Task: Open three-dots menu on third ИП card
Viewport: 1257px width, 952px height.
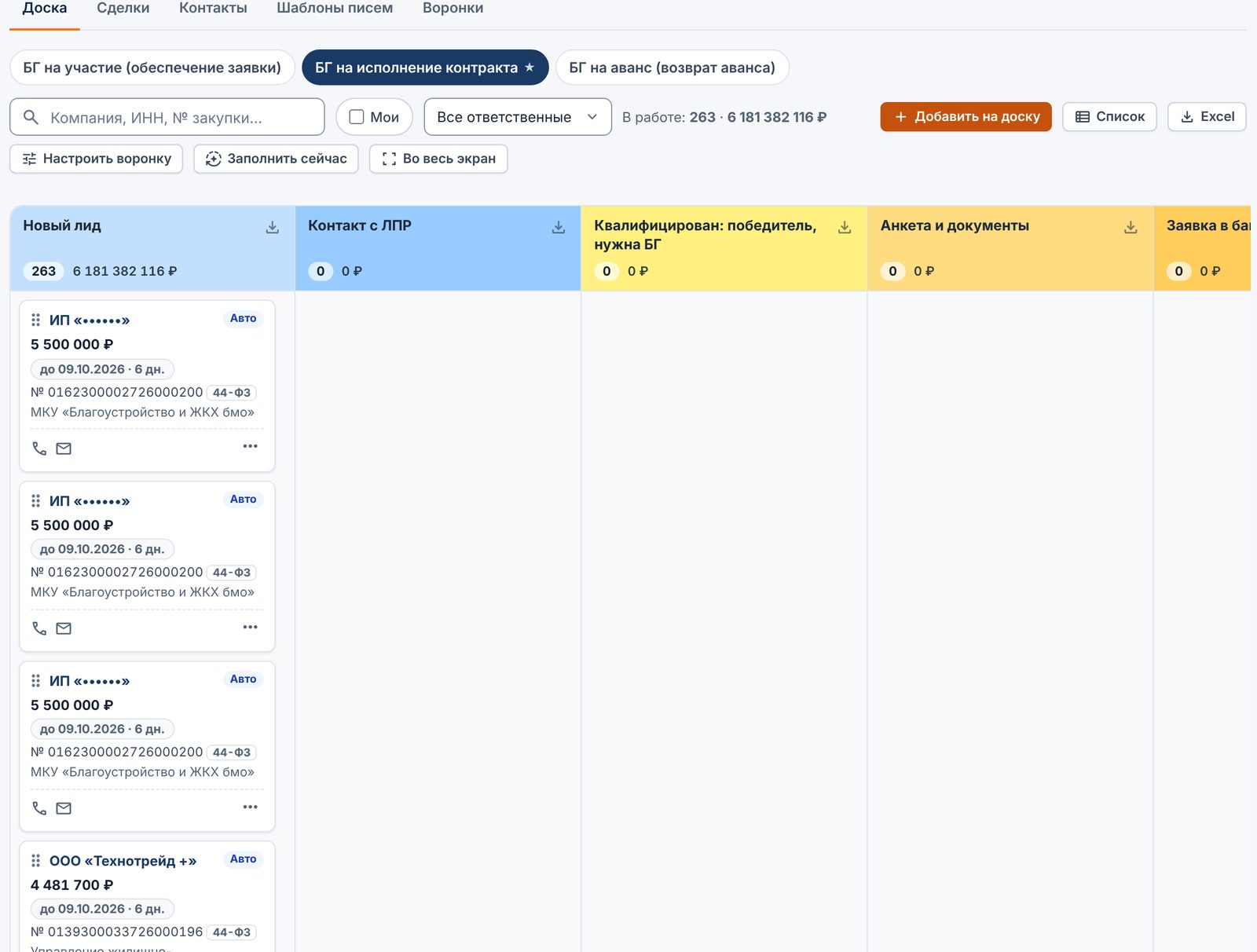Action: coord(250,807)
